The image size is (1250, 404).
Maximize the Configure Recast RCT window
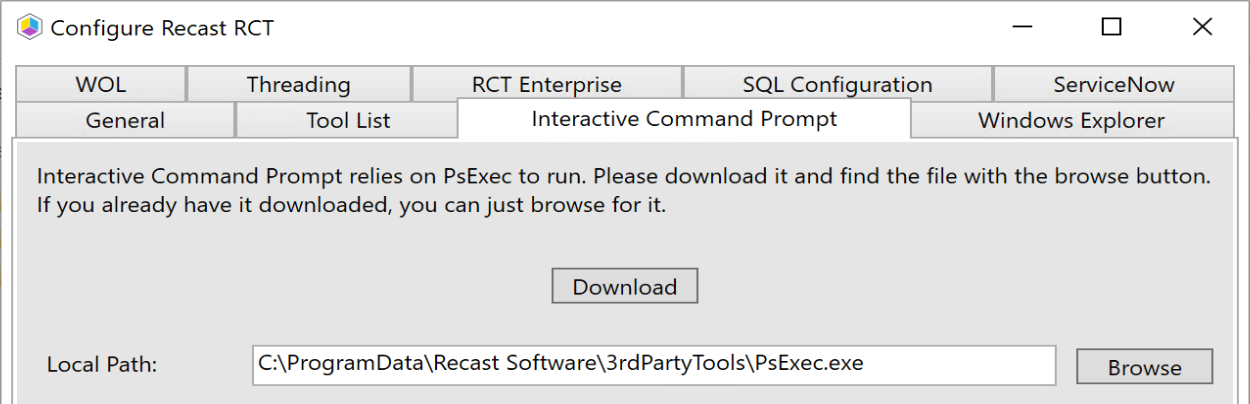point(1111,27)
